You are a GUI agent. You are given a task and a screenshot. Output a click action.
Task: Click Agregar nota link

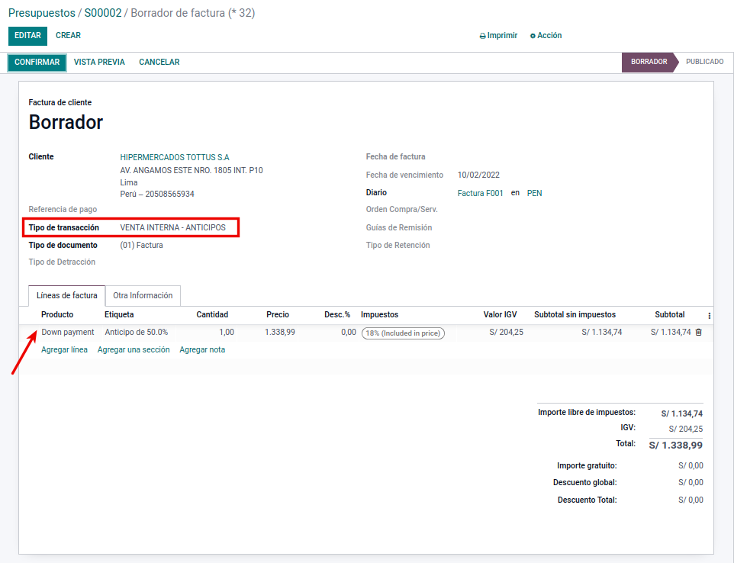(x=202, y=350)
